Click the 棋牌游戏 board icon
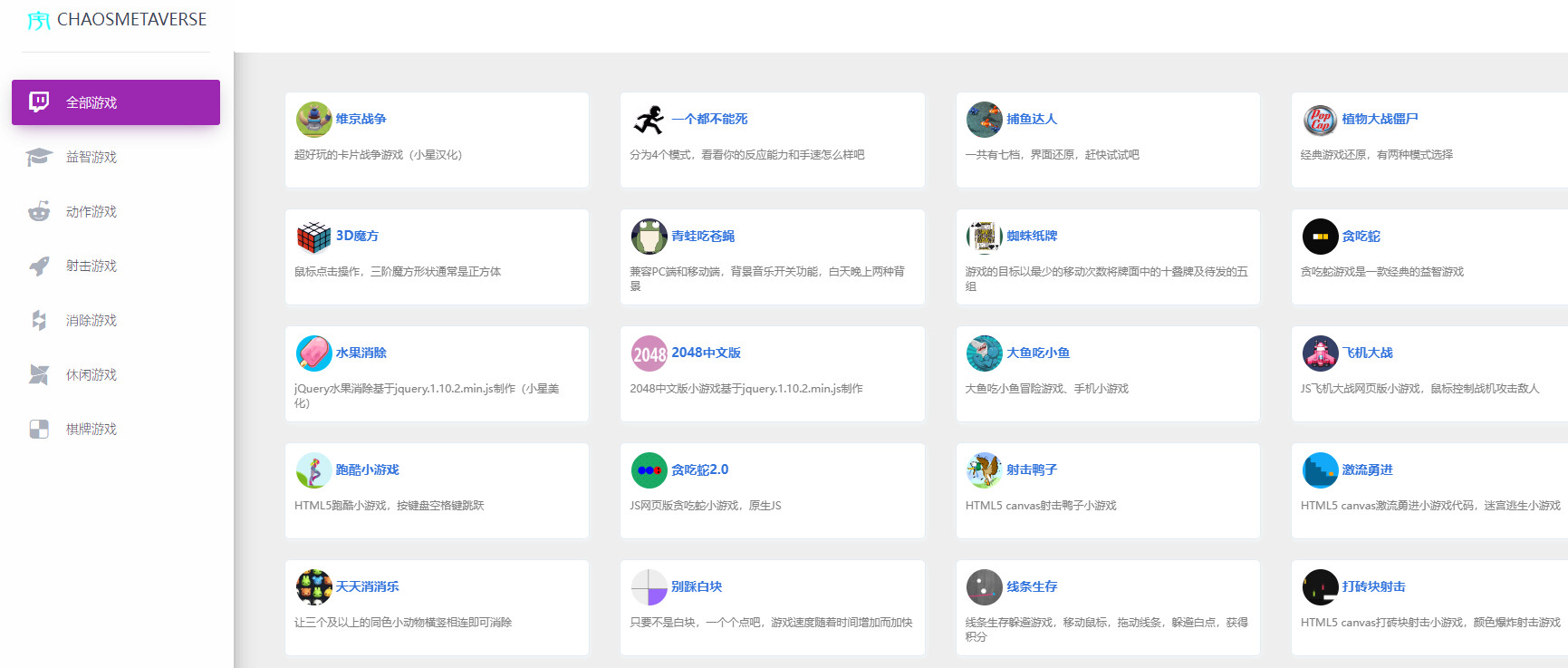1568x668 pixels. [39, 429]
